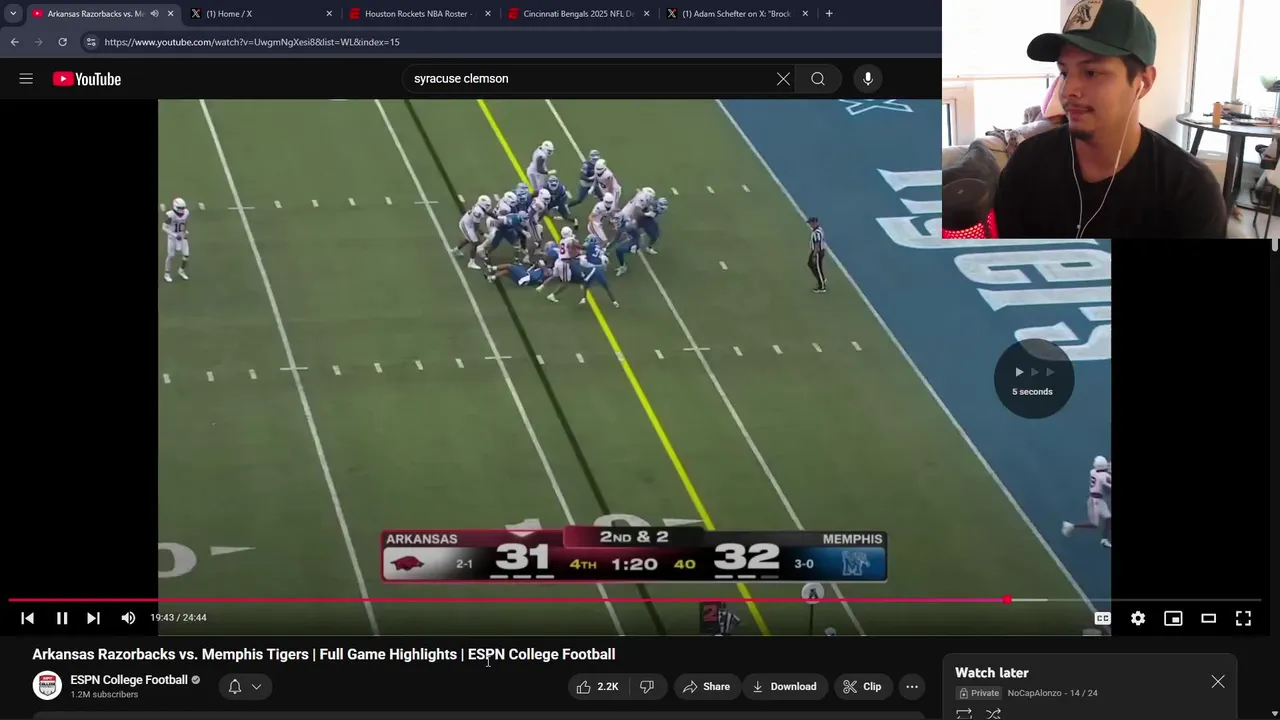Viewport: 1280px width, 720px height.
Task: Switch to Houston Rockets NBA Roster tab
Action: tap(418, 14)
